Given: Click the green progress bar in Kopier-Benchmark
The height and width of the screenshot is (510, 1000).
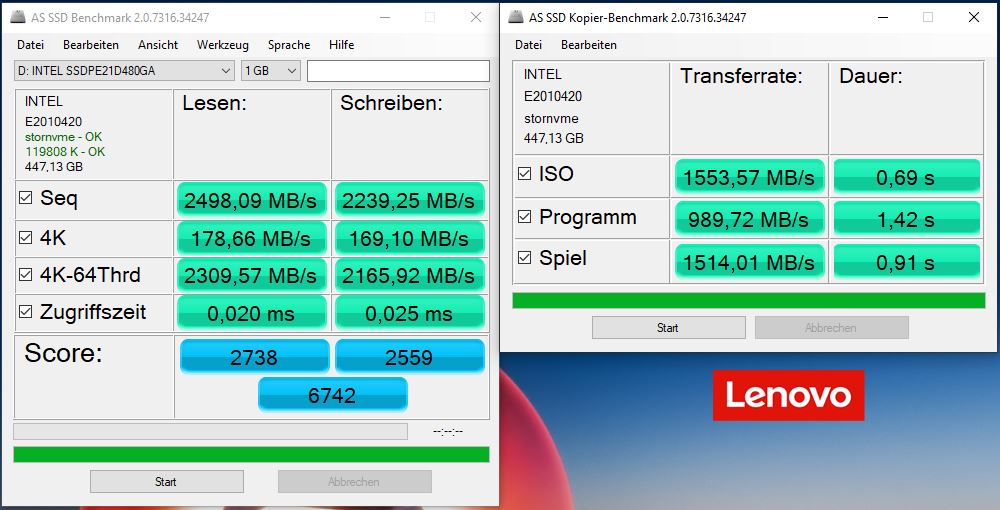Looking at the screenshot, I should (749, 300).
